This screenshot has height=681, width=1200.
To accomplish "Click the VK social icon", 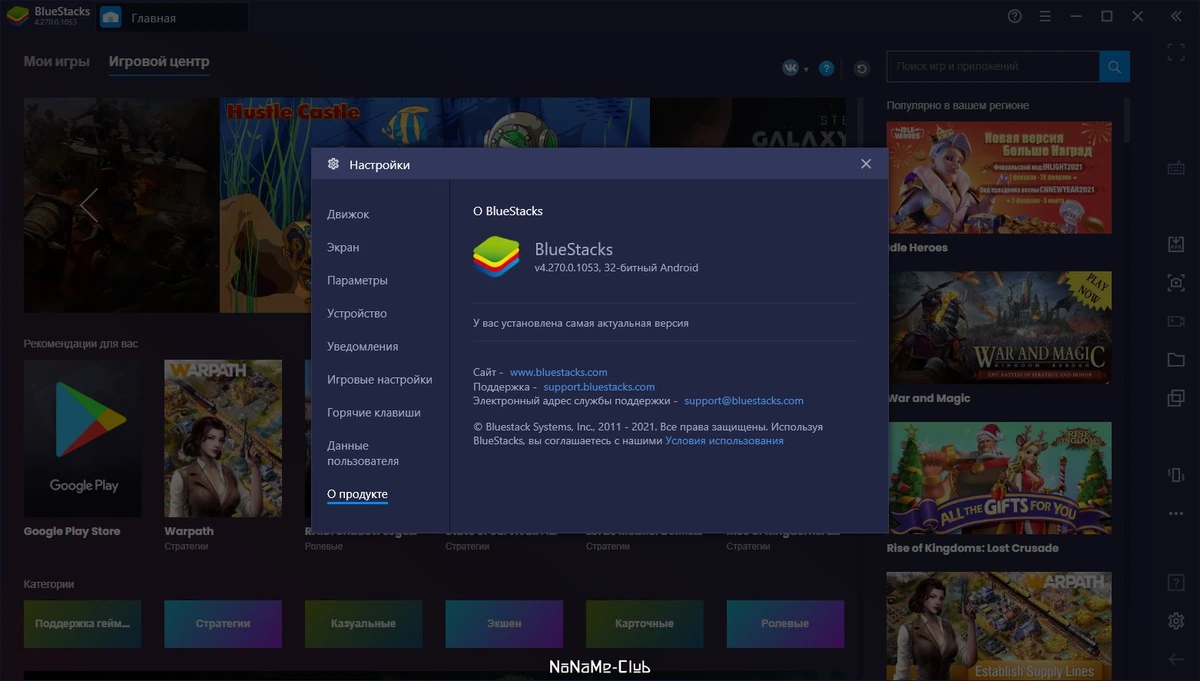I will point(791,68).
